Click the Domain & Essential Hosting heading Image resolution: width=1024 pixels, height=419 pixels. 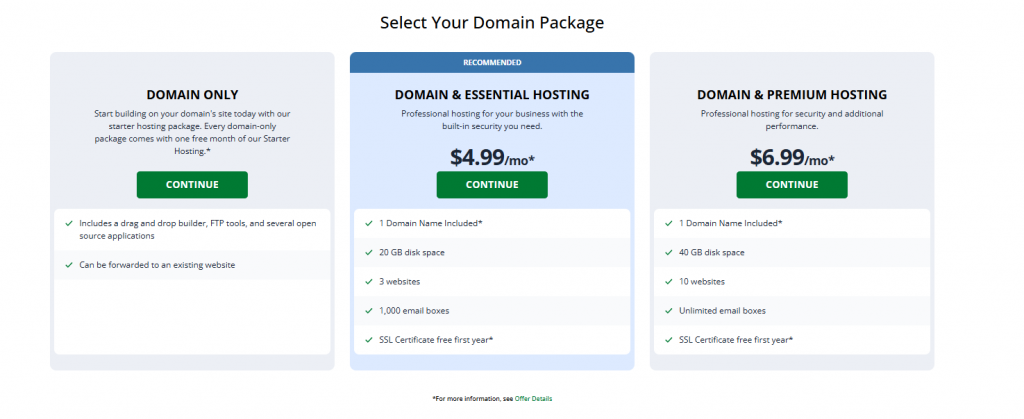[x=492, y=95]
